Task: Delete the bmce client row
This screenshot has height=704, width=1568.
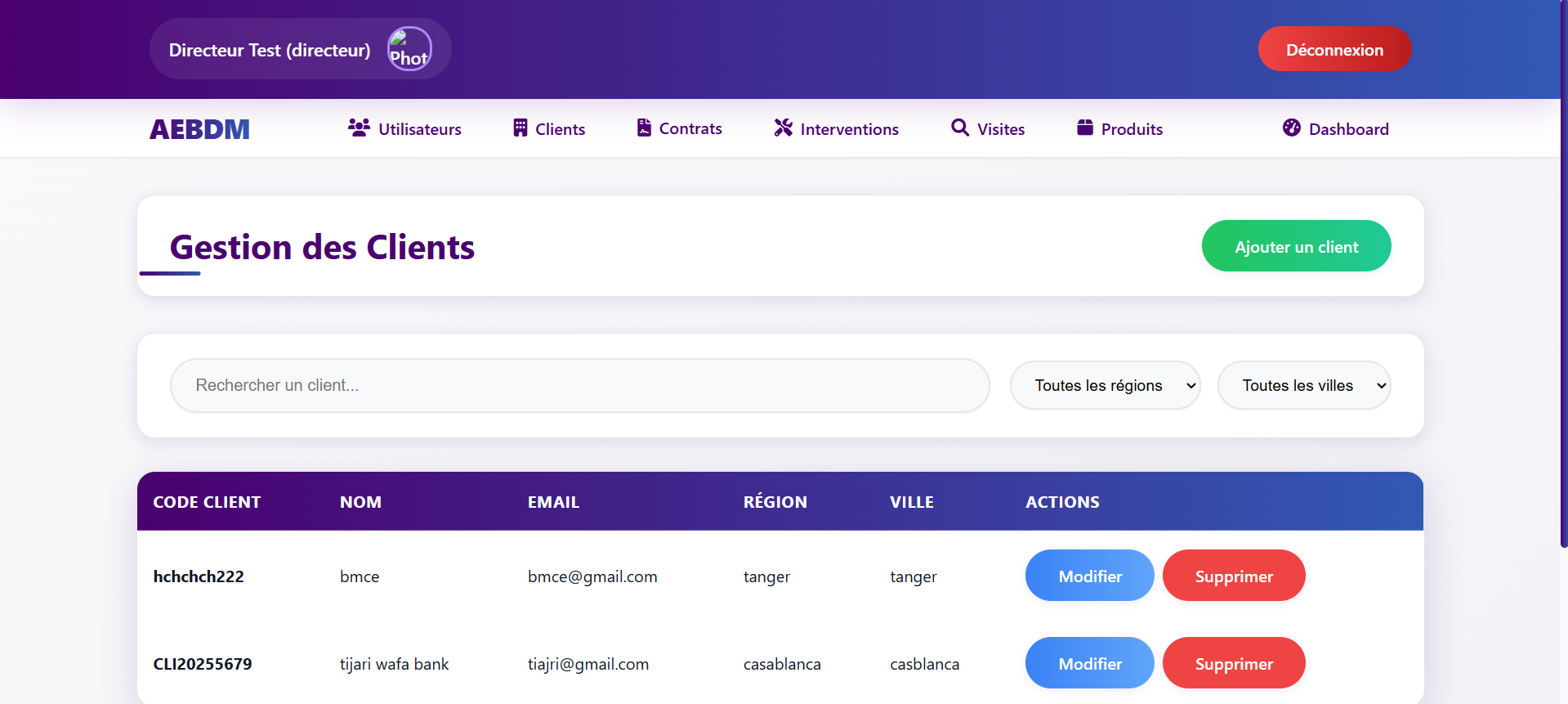Action: (x=1233, y=576)
